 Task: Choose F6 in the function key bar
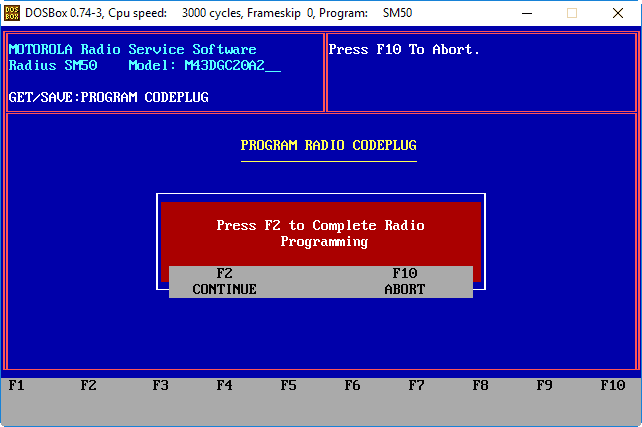pos(352,385)
